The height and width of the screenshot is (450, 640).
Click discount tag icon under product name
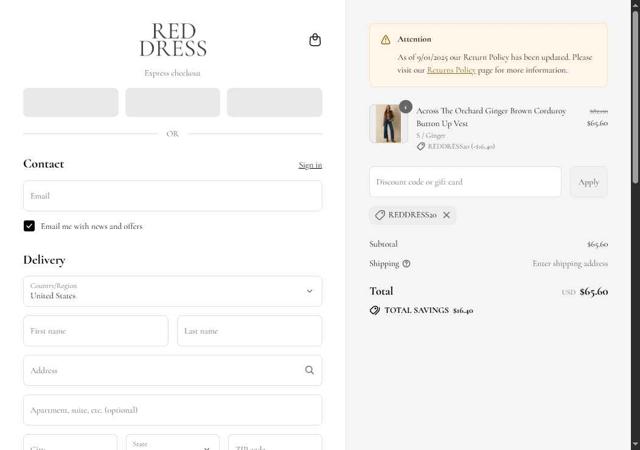click(421, 147)
